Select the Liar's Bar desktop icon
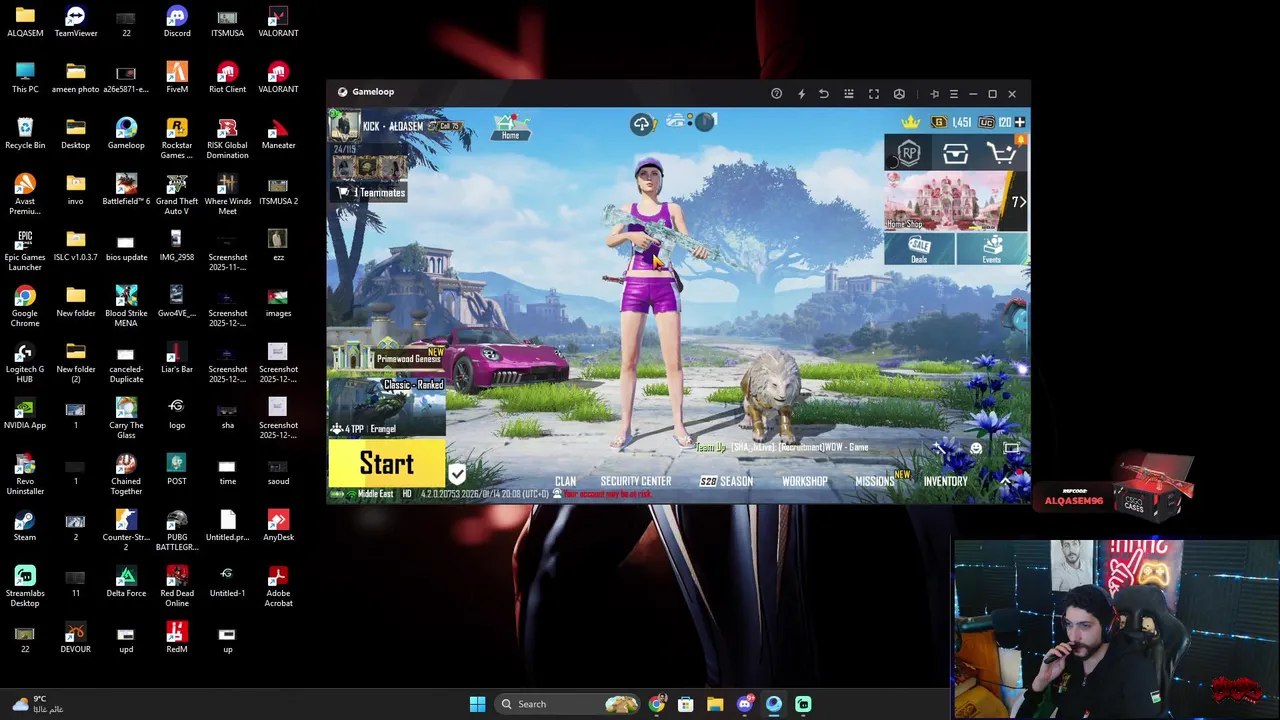The image size is (1280, 720). [177, 358]
